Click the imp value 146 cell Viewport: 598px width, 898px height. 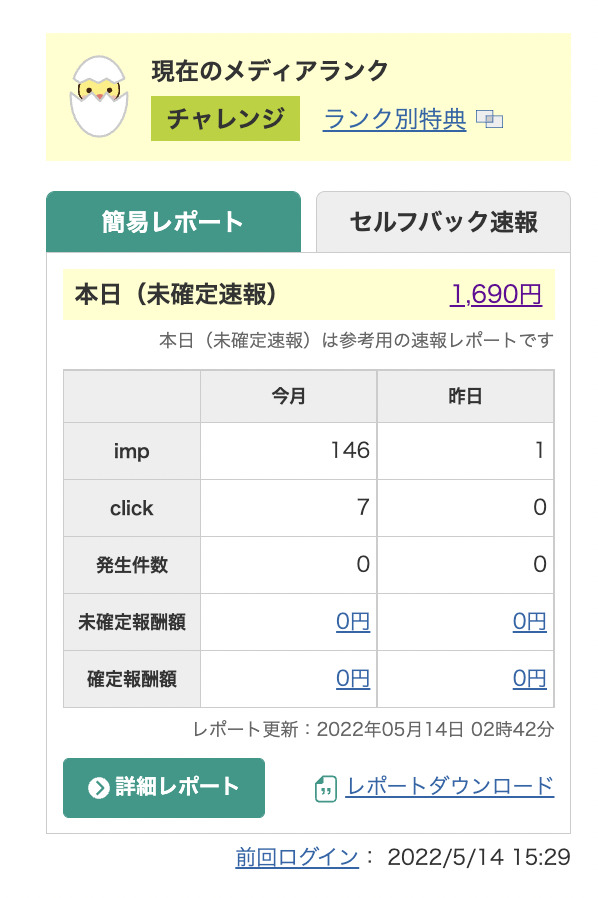(x=289, y=451)
